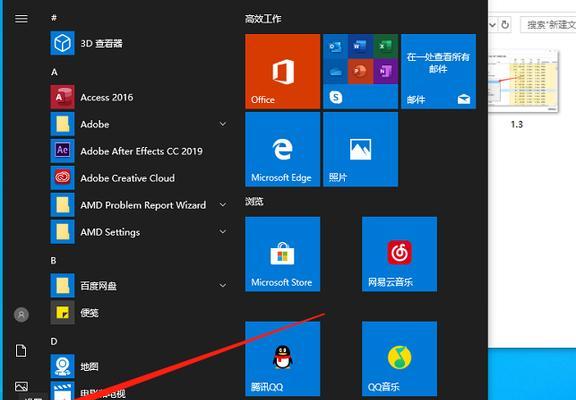
Task: Open the Microsoft Store tile
Action: 282,254
